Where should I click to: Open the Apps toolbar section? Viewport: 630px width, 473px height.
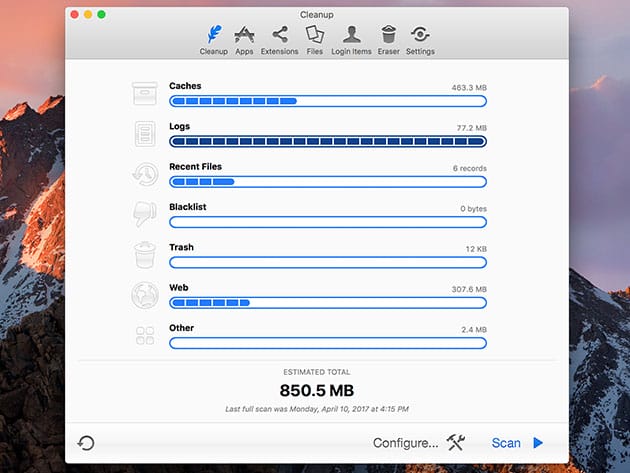(x=244, y=37)
